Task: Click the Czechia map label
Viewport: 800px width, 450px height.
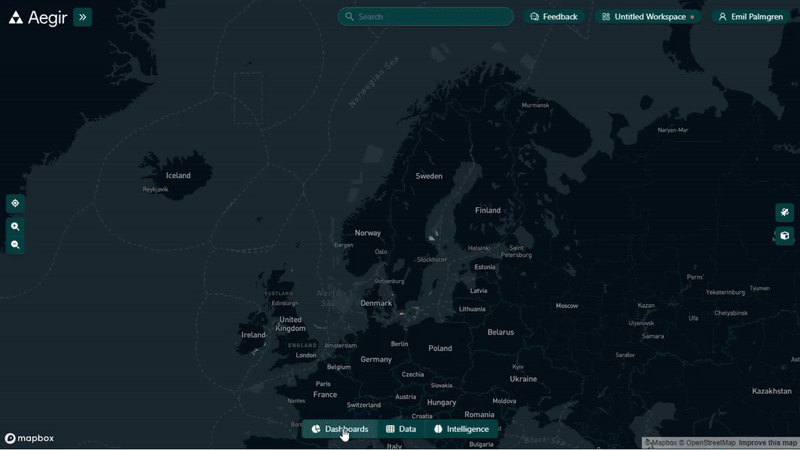Action: point(412,374)
